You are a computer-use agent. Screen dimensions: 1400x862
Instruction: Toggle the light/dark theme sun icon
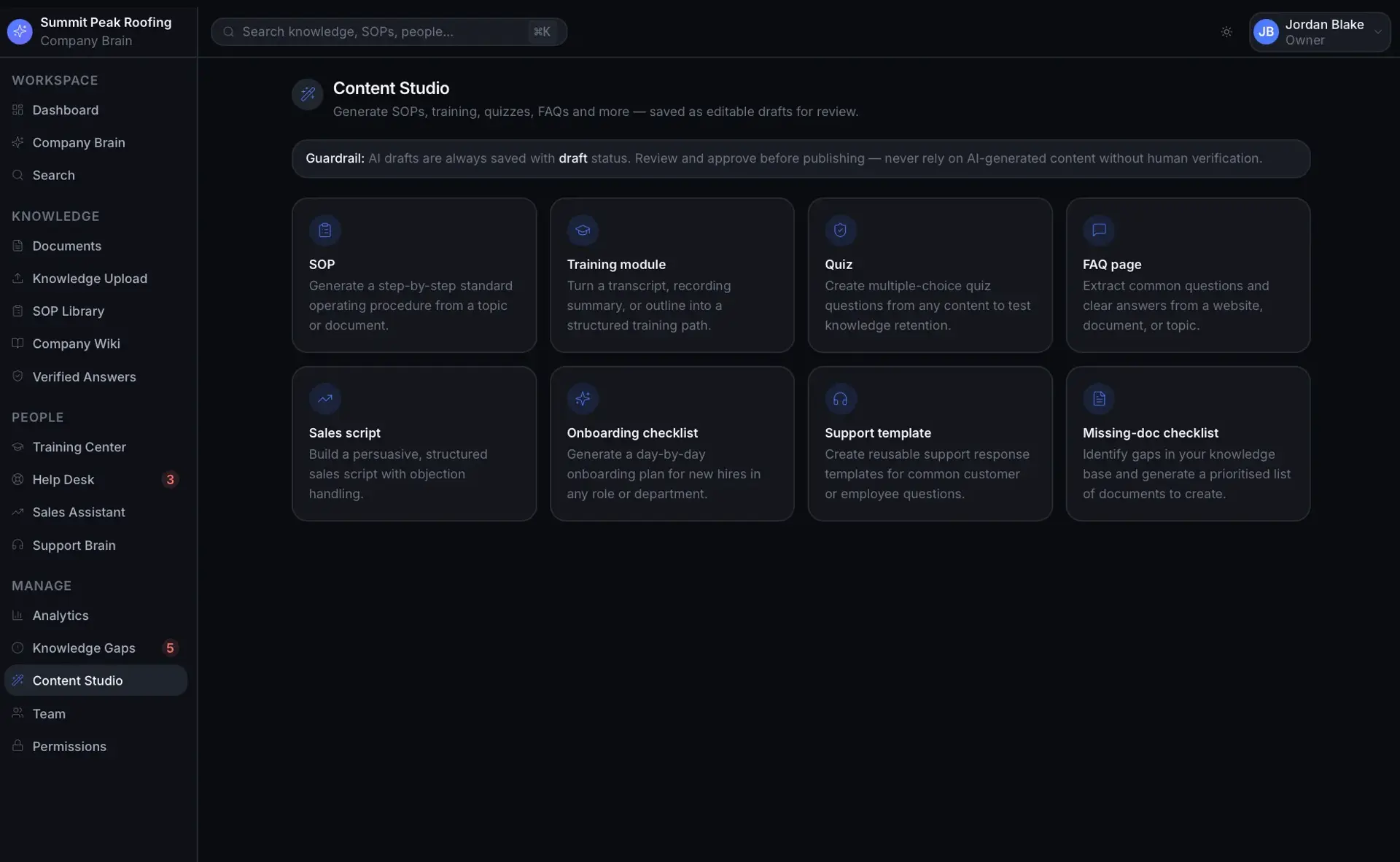[x=1226, y=32]
